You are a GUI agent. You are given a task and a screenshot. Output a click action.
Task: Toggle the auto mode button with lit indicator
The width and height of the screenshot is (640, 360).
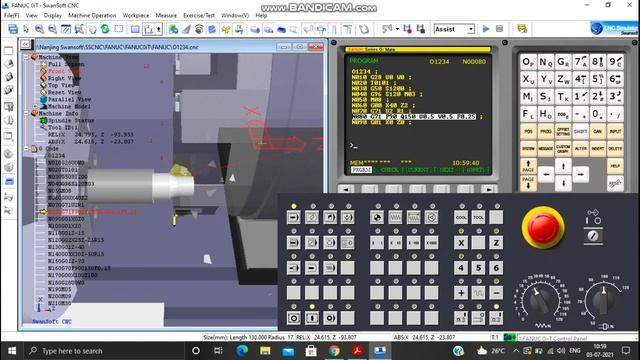[x=293, y=218]
